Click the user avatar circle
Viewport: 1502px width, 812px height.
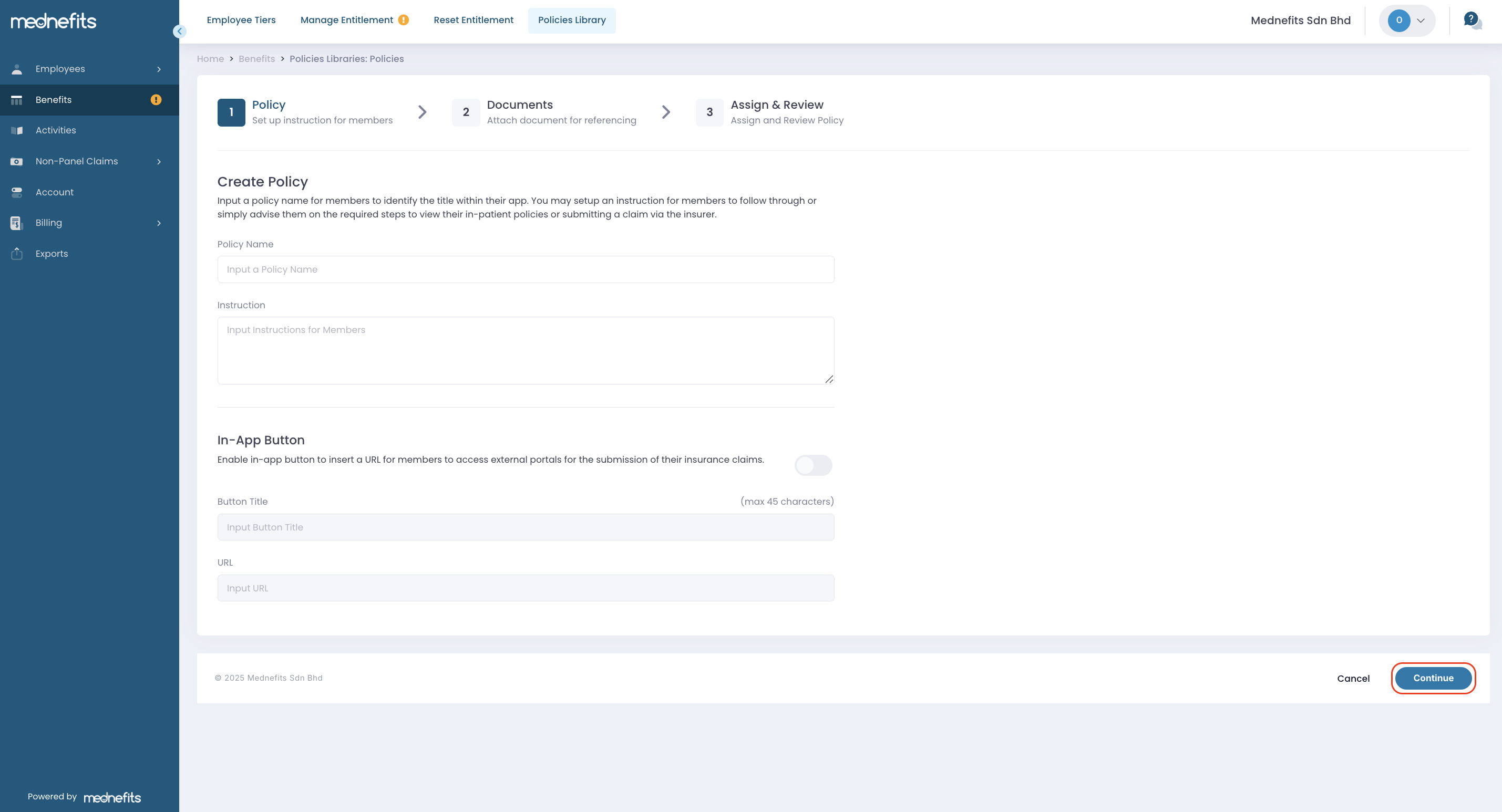(1399, 20)
